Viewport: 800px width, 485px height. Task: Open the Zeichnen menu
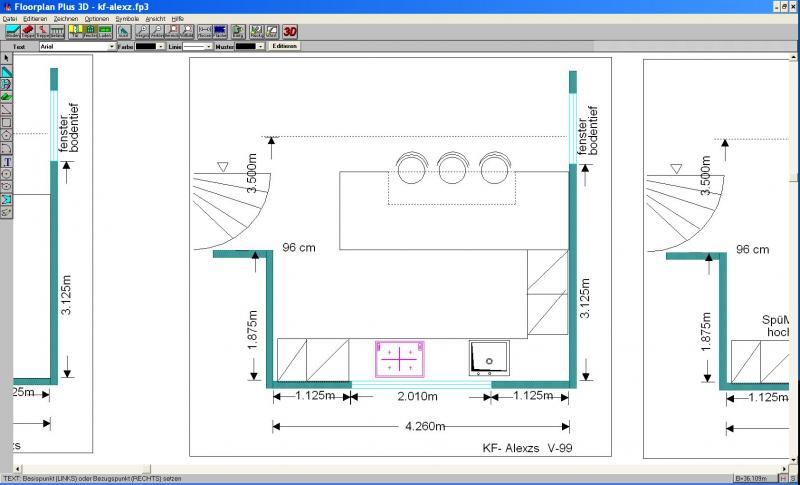point(66,19)
